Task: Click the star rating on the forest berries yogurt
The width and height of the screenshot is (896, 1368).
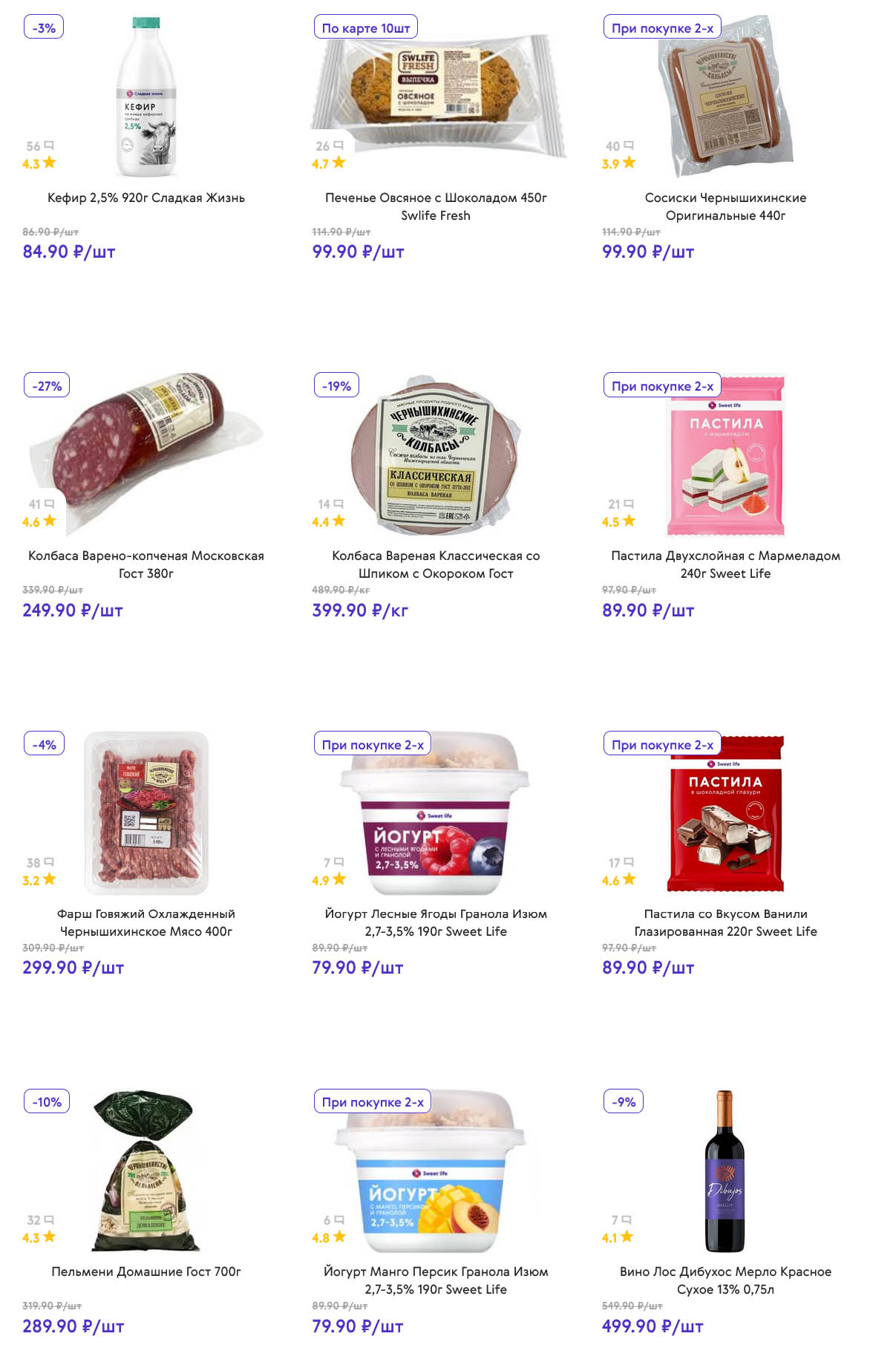Action: point(329,879)
